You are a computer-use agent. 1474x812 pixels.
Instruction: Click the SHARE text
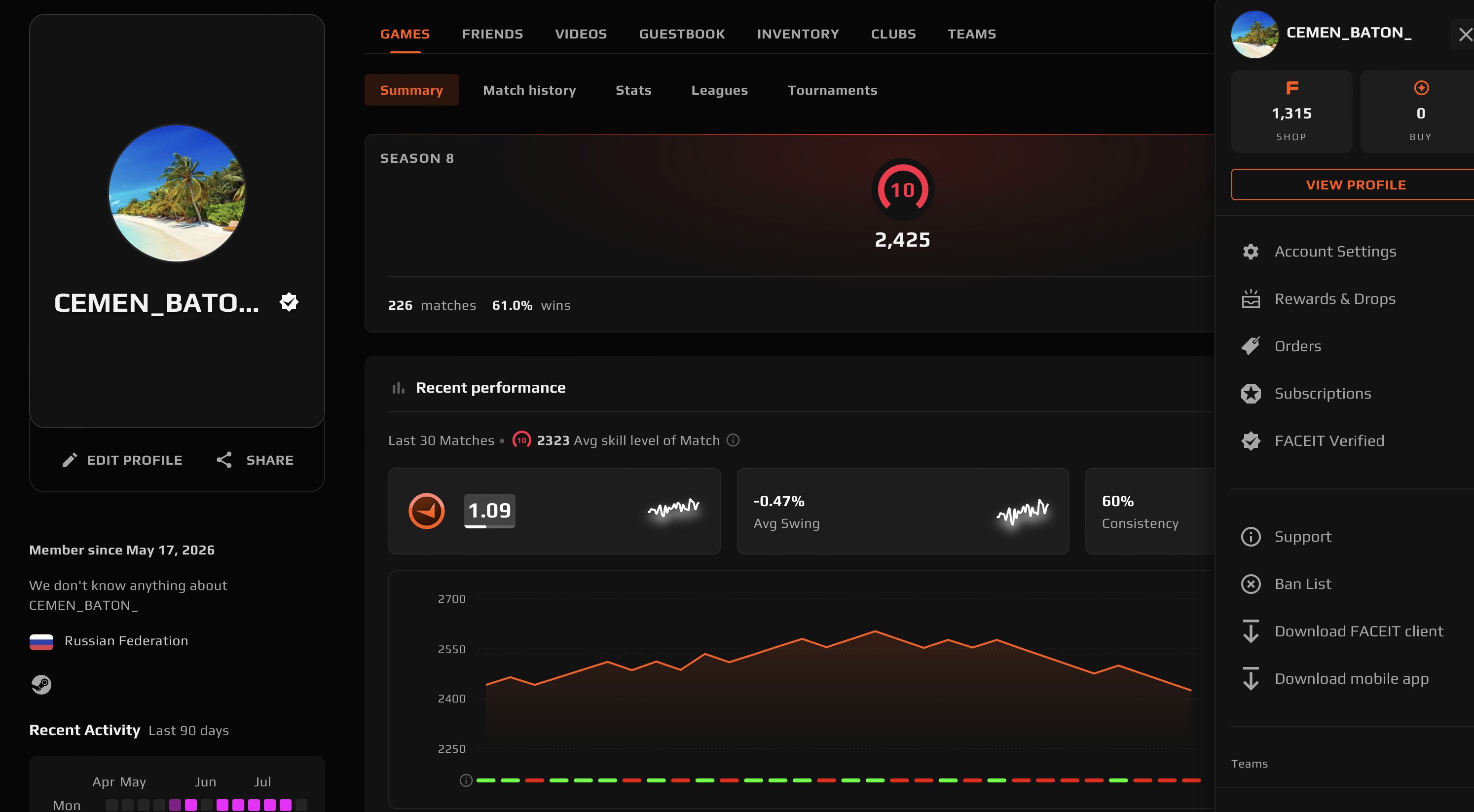point(269,460)
